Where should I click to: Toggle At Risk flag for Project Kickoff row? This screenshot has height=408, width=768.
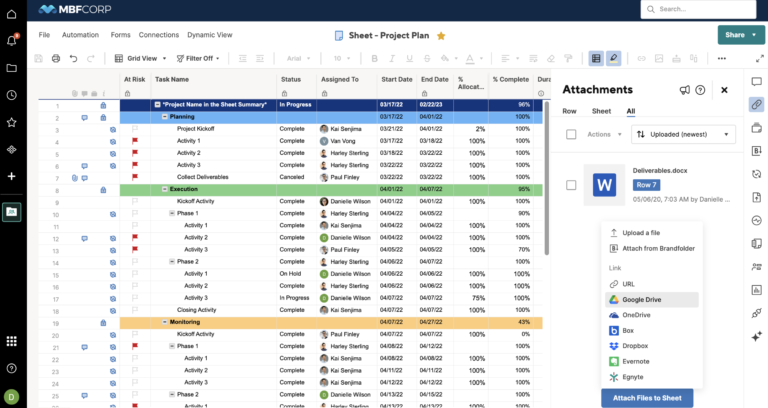(135, 129)
